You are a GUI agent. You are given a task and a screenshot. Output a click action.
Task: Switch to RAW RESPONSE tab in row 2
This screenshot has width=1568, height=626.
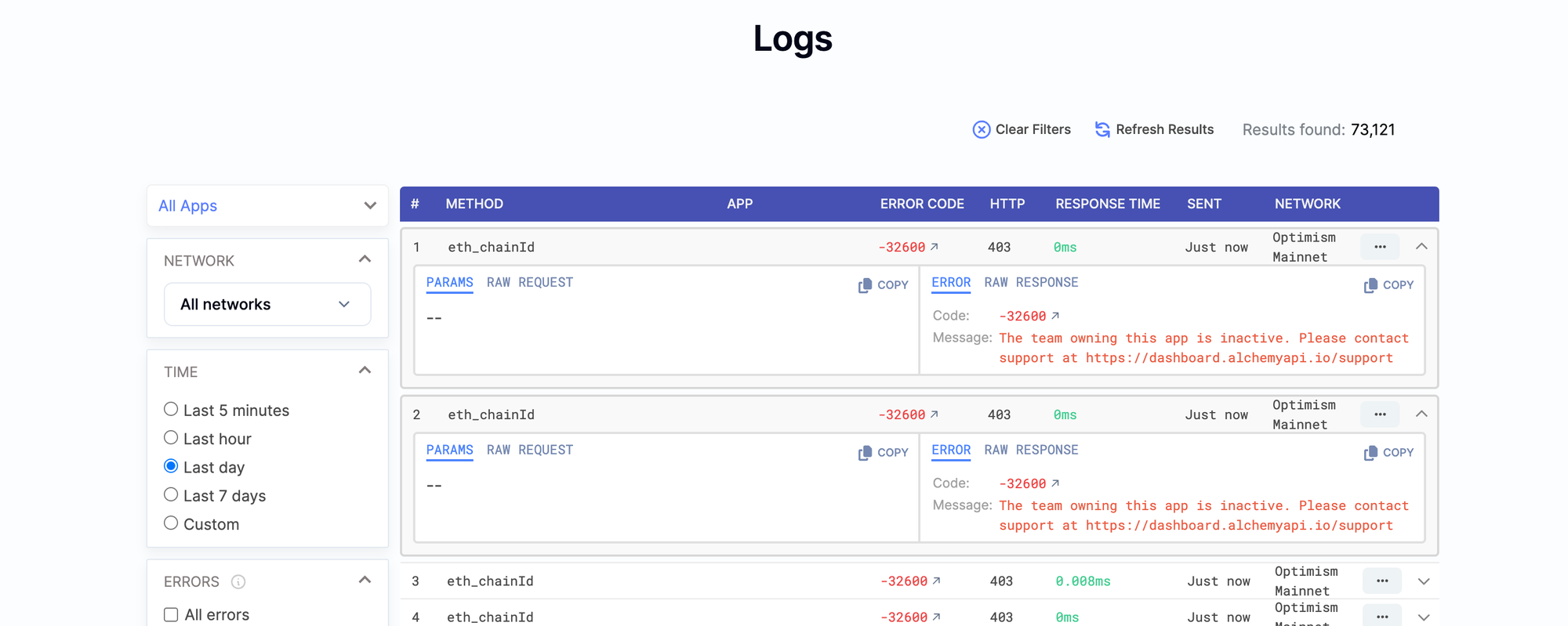click(x=1031, y=451)
